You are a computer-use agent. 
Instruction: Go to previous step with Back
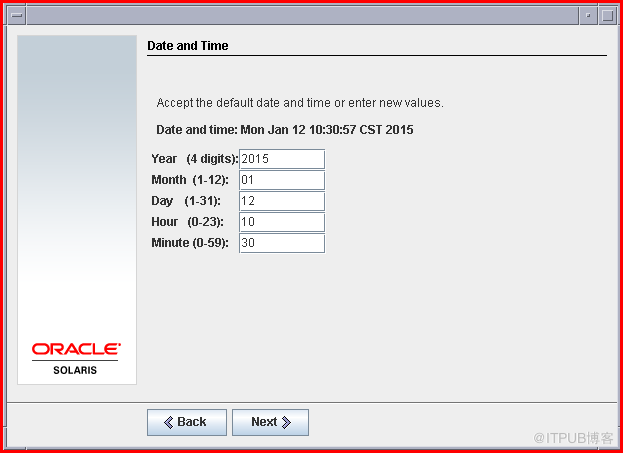click(x=187, y=422)
